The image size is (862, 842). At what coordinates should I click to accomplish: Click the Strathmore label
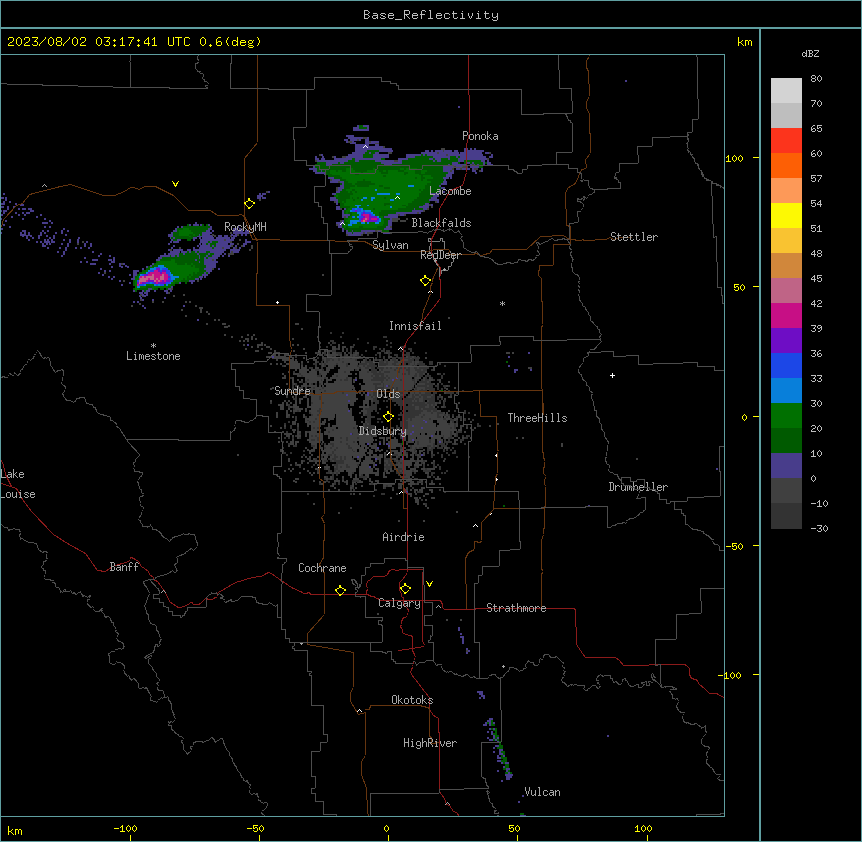click(516, 608)
